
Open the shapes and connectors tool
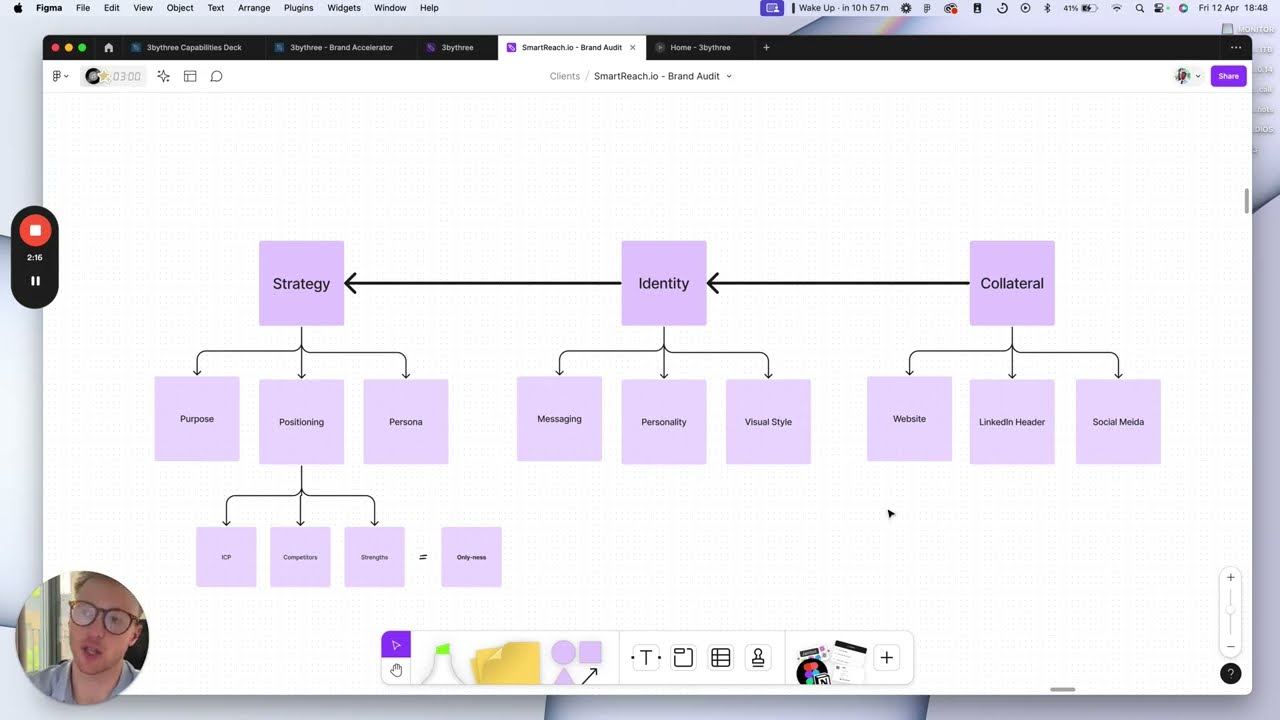[x=577, y=662]
